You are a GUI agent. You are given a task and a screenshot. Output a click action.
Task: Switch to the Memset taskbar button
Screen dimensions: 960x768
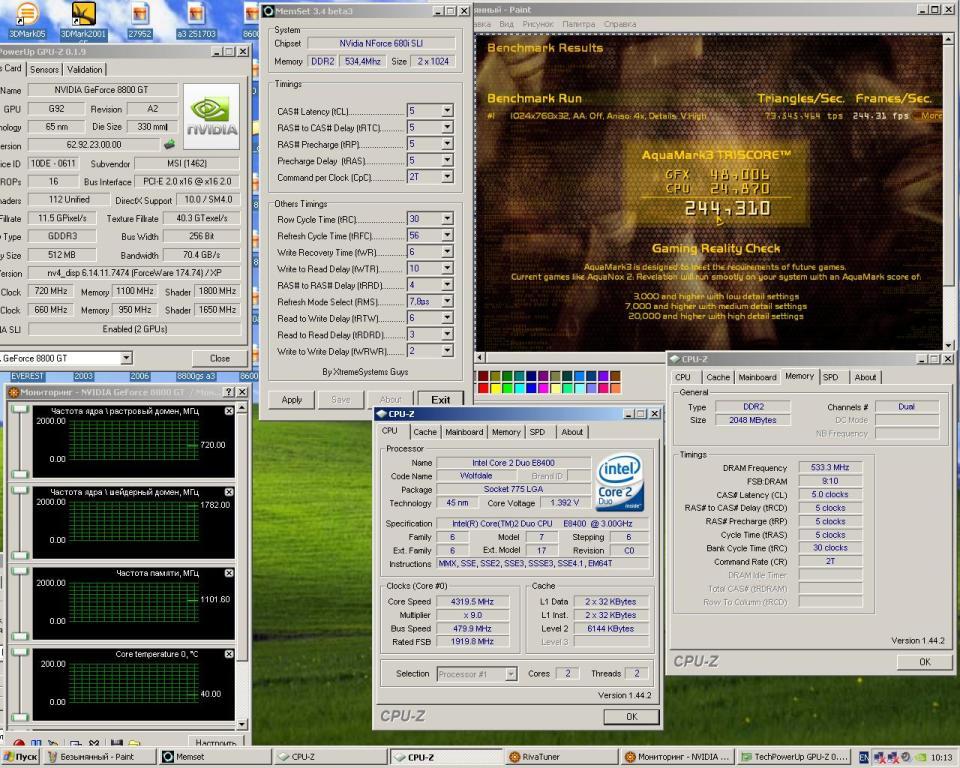tap(214, 757)
